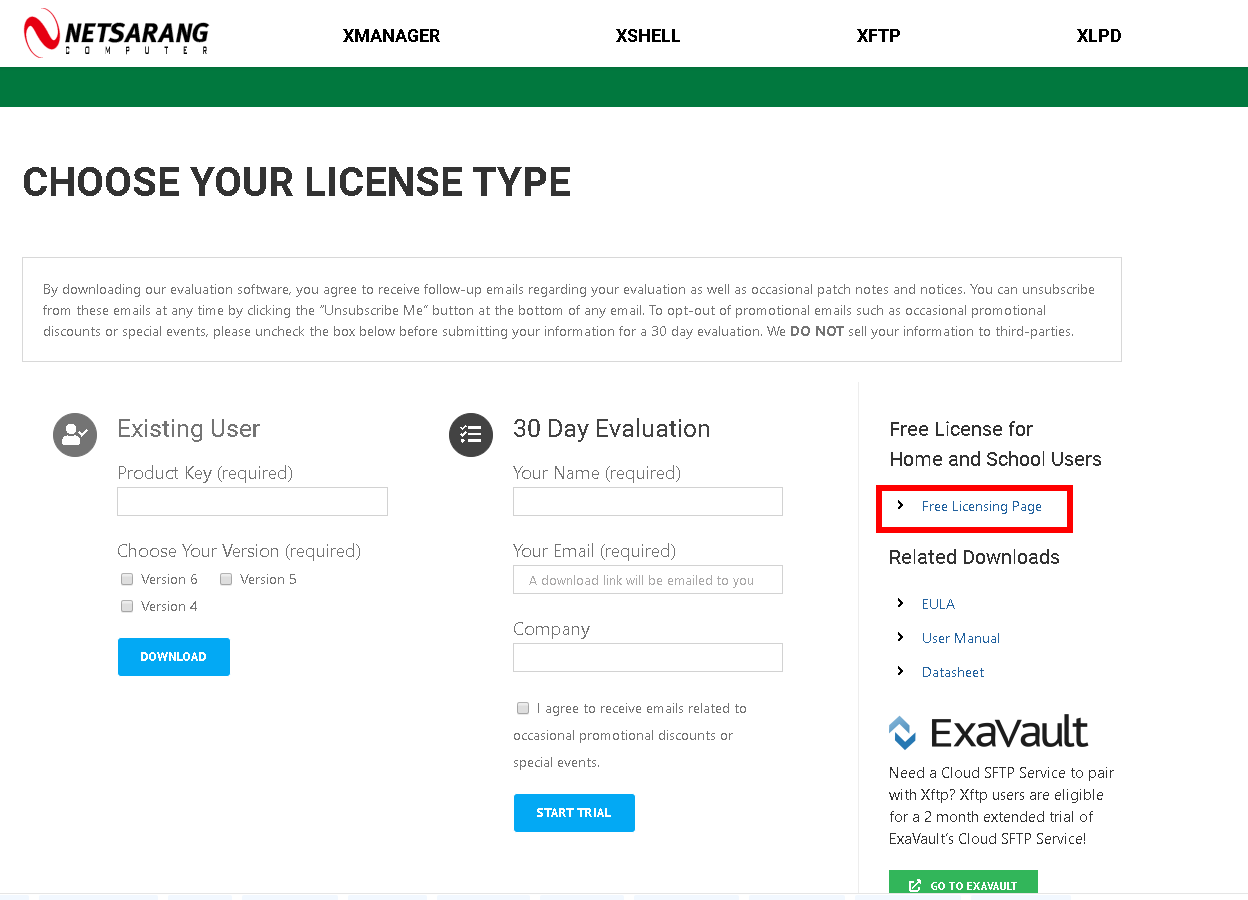Open the EULA link
The height and width of the screenshot is (900, 1248).
tap(938, 604)
